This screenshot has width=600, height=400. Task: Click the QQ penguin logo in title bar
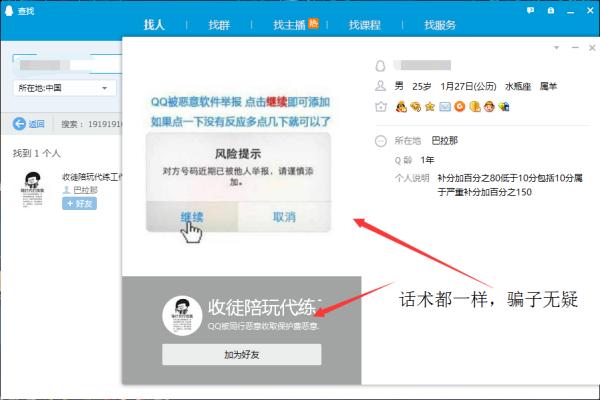tap(8, 11)
